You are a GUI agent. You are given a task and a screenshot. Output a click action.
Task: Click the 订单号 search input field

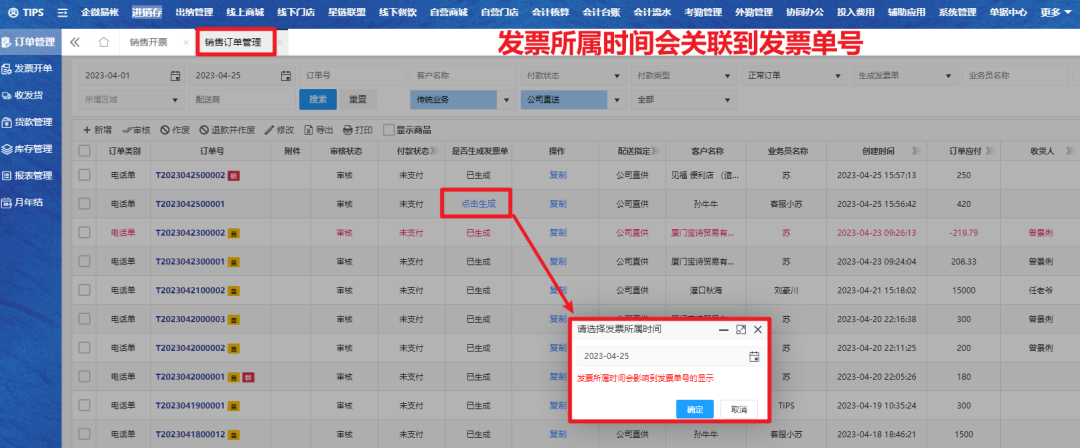(345, 76)
